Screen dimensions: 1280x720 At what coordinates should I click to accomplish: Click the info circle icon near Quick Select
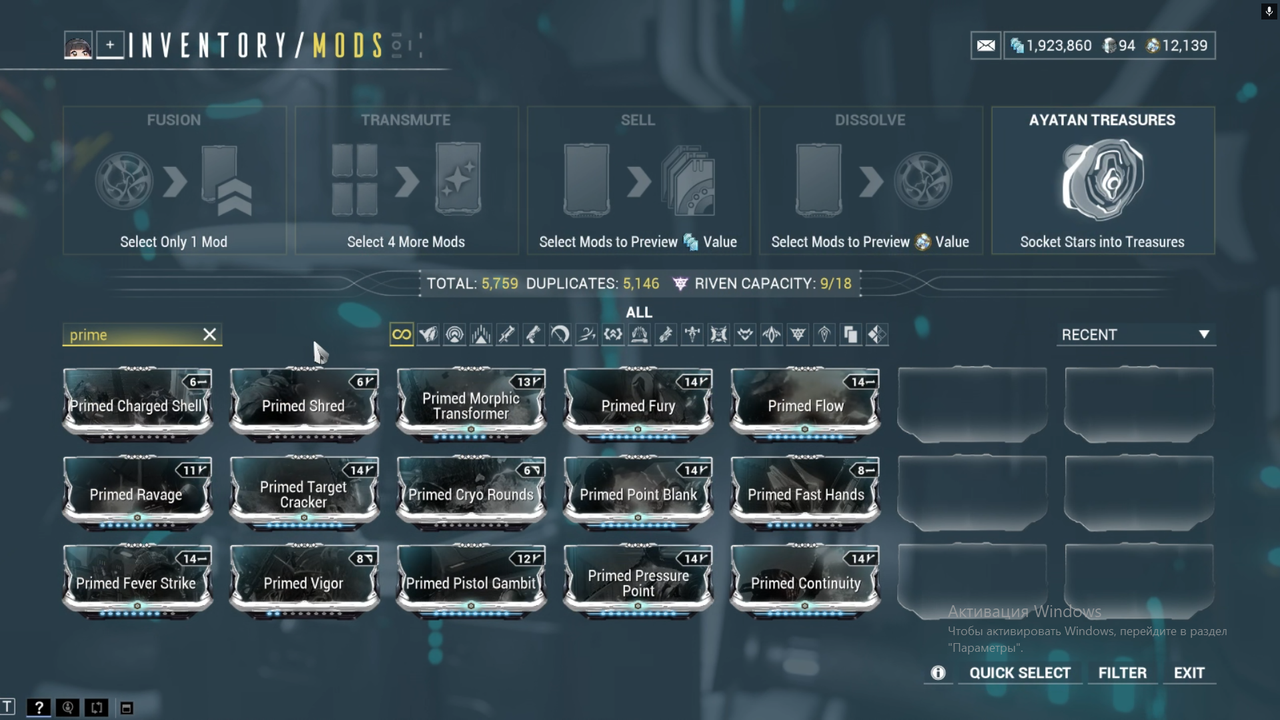pyautogui.click(x=938, y=673)
